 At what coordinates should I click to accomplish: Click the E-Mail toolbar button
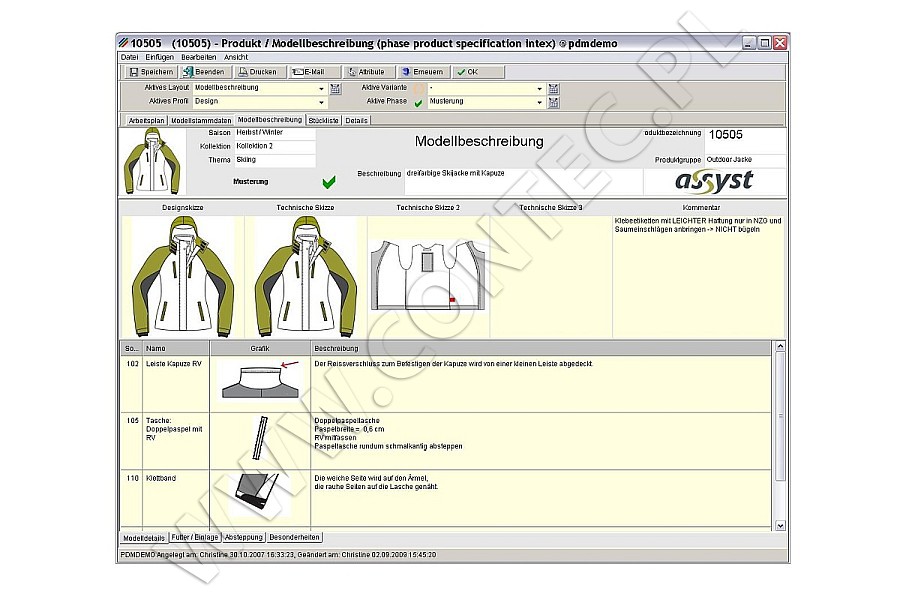point(312,72)
